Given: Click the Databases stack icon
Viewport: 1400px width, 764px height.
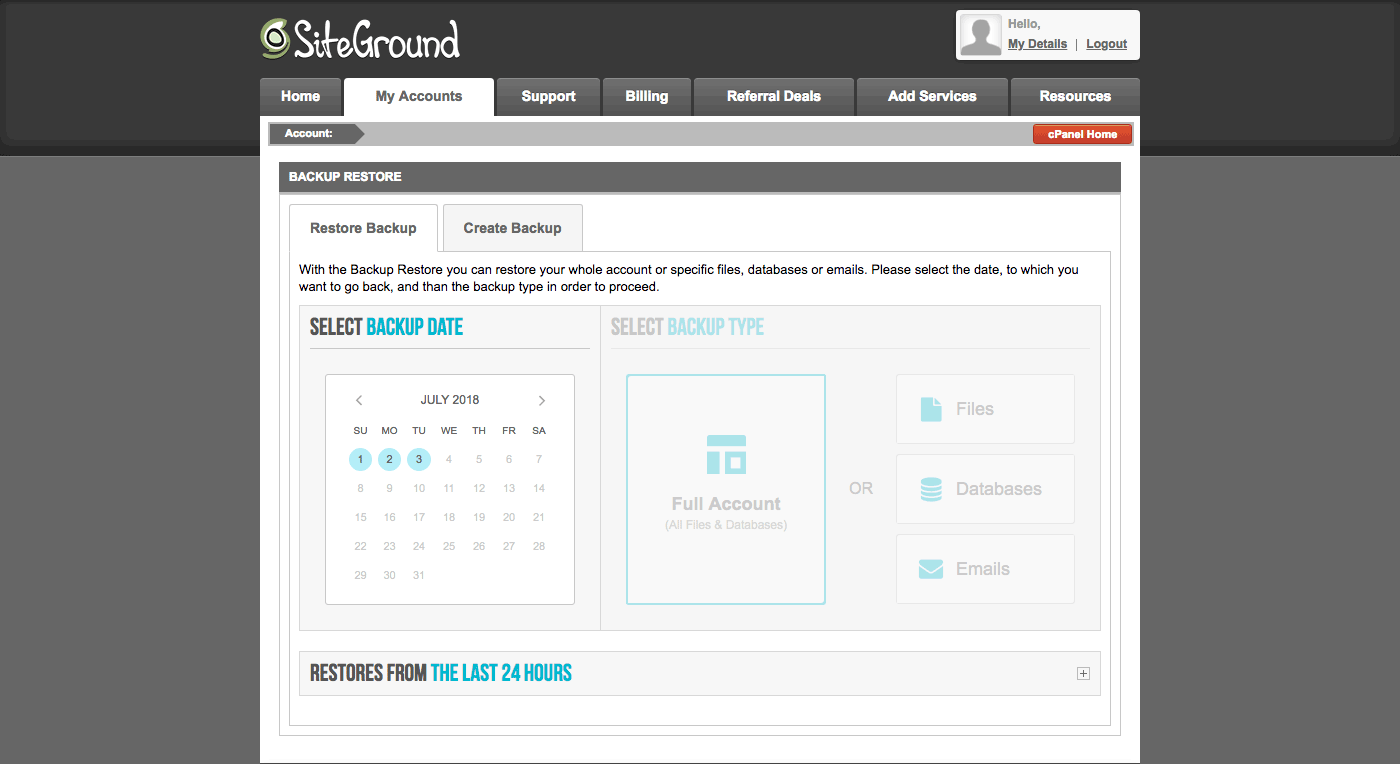Looking at the screenshot, I should [x=931, y=489].
